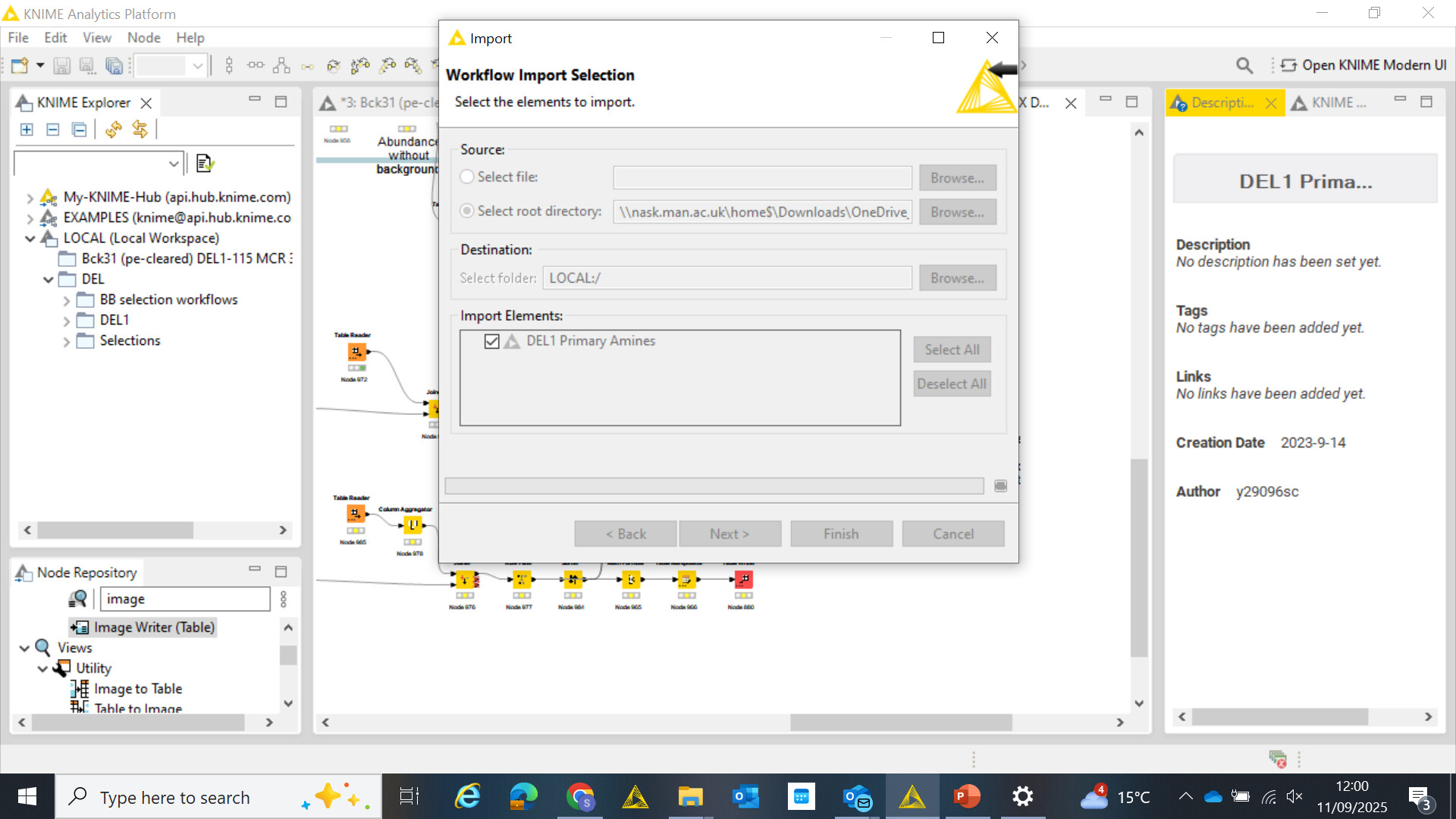Open the Node menu
The width and height of the screenshot is (1456, 819).
[x=143, y=37]
